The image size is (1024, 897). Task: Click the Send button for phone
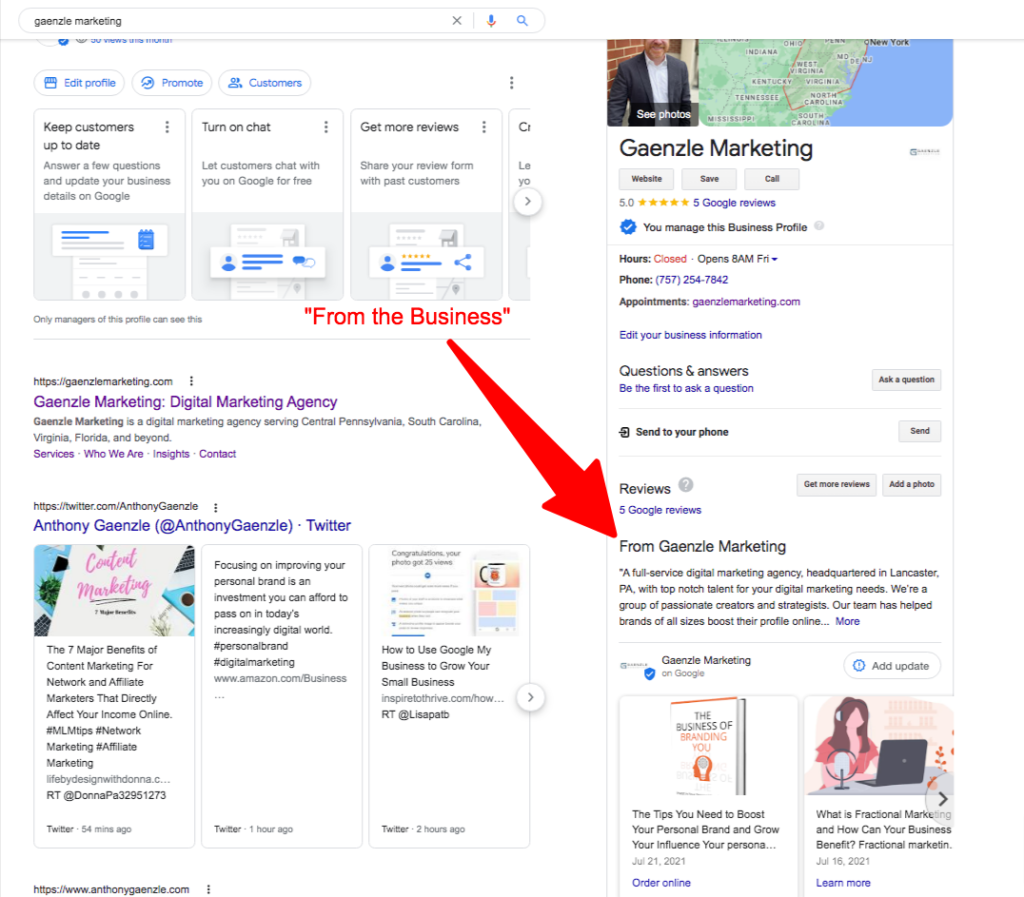[920, 431]
